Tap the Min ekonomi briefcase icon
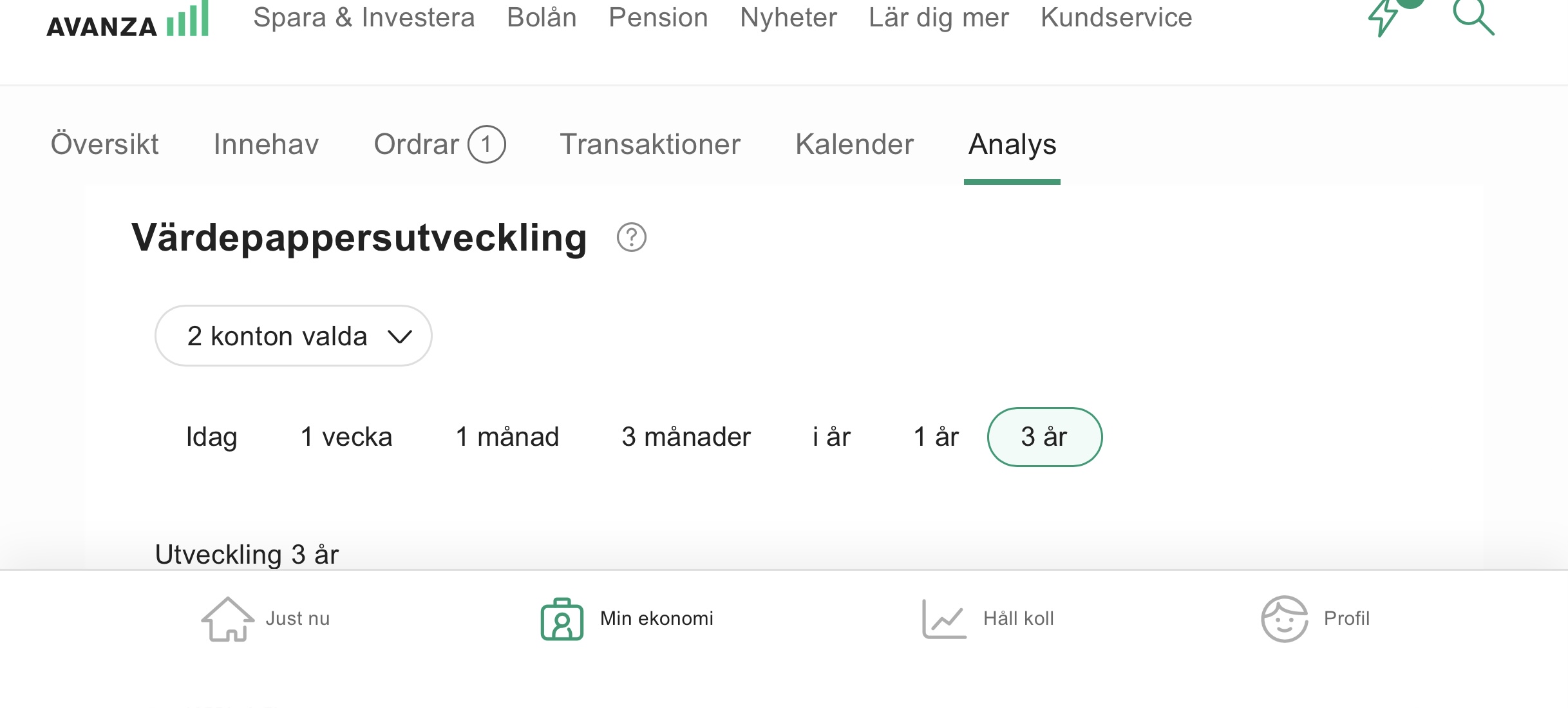Viewport: 1568px width, 708px height. [x=562, y=619]
